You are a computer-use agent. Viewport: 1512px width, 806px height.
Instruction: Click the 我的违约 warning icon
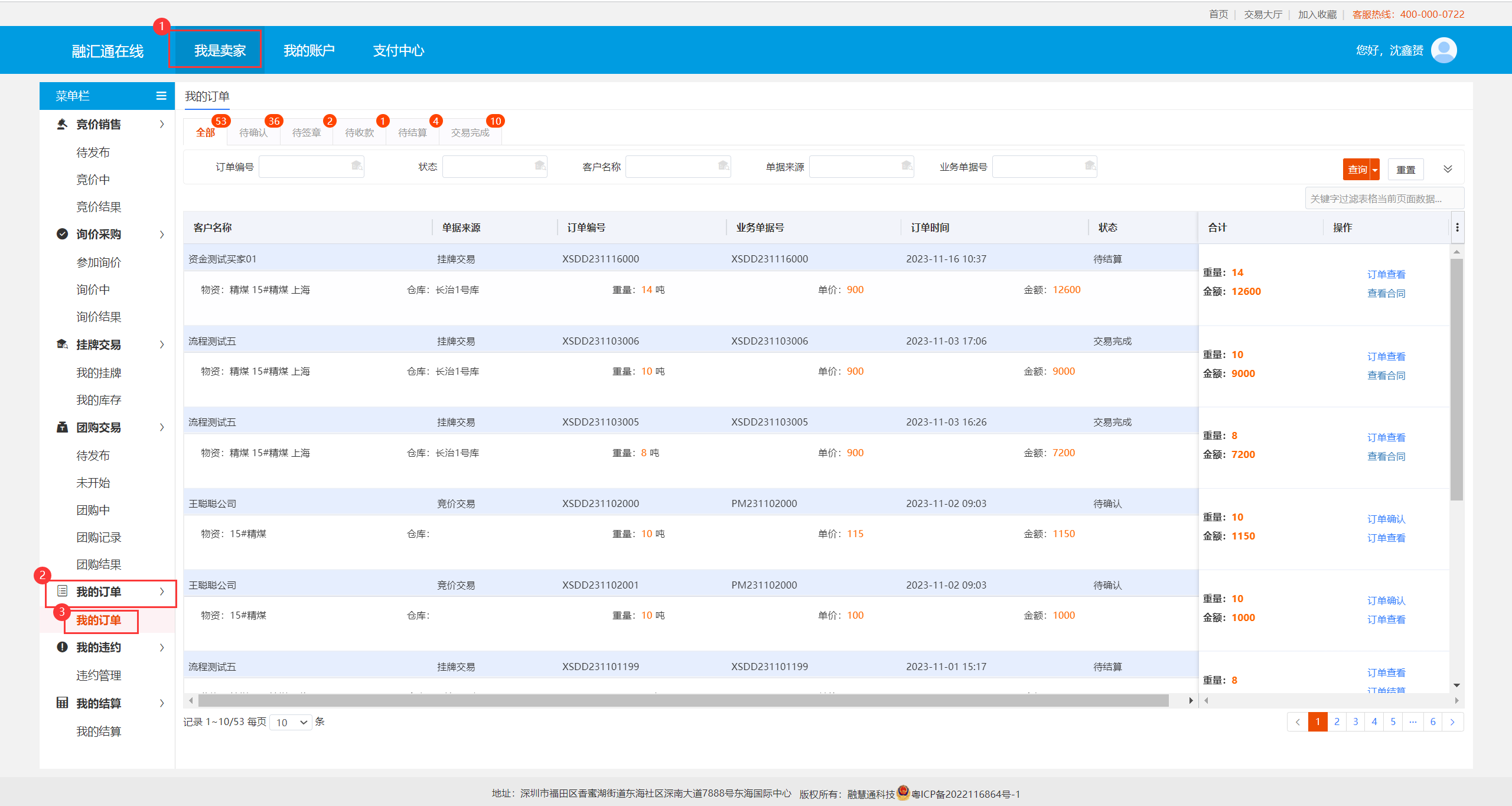point(62,647)
